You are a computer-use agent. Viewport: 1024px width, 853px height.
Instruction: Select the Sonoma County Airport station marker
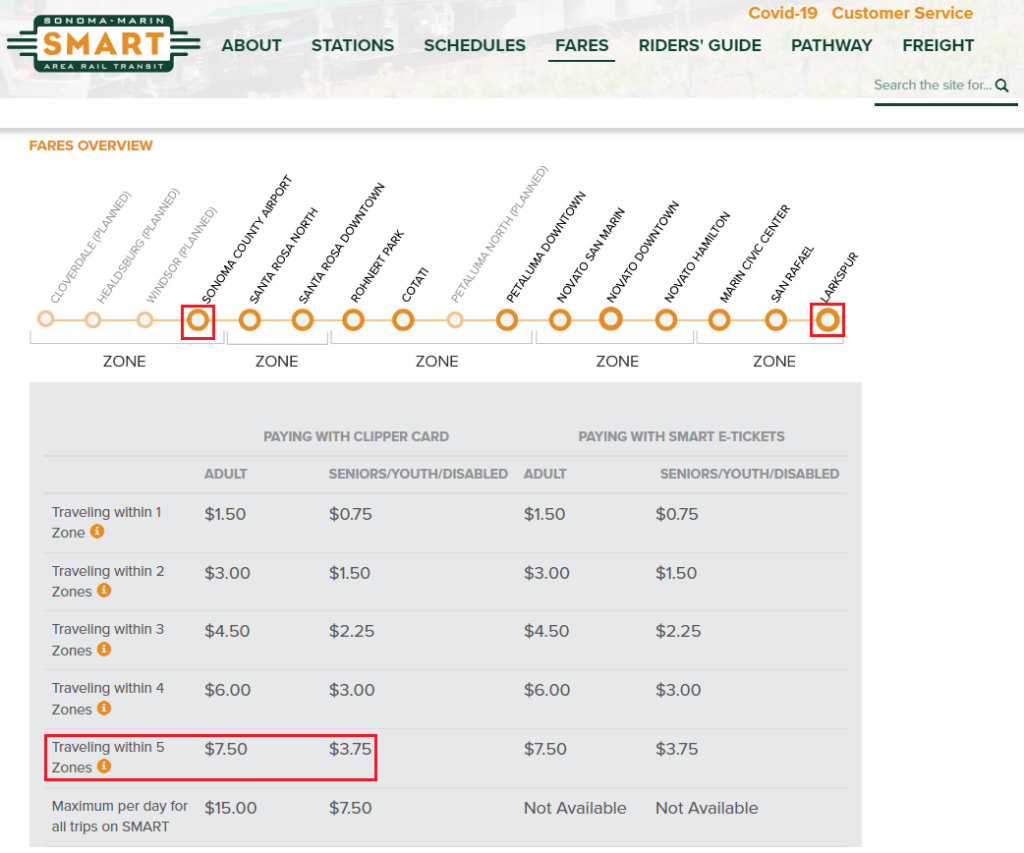click(198, 320)
